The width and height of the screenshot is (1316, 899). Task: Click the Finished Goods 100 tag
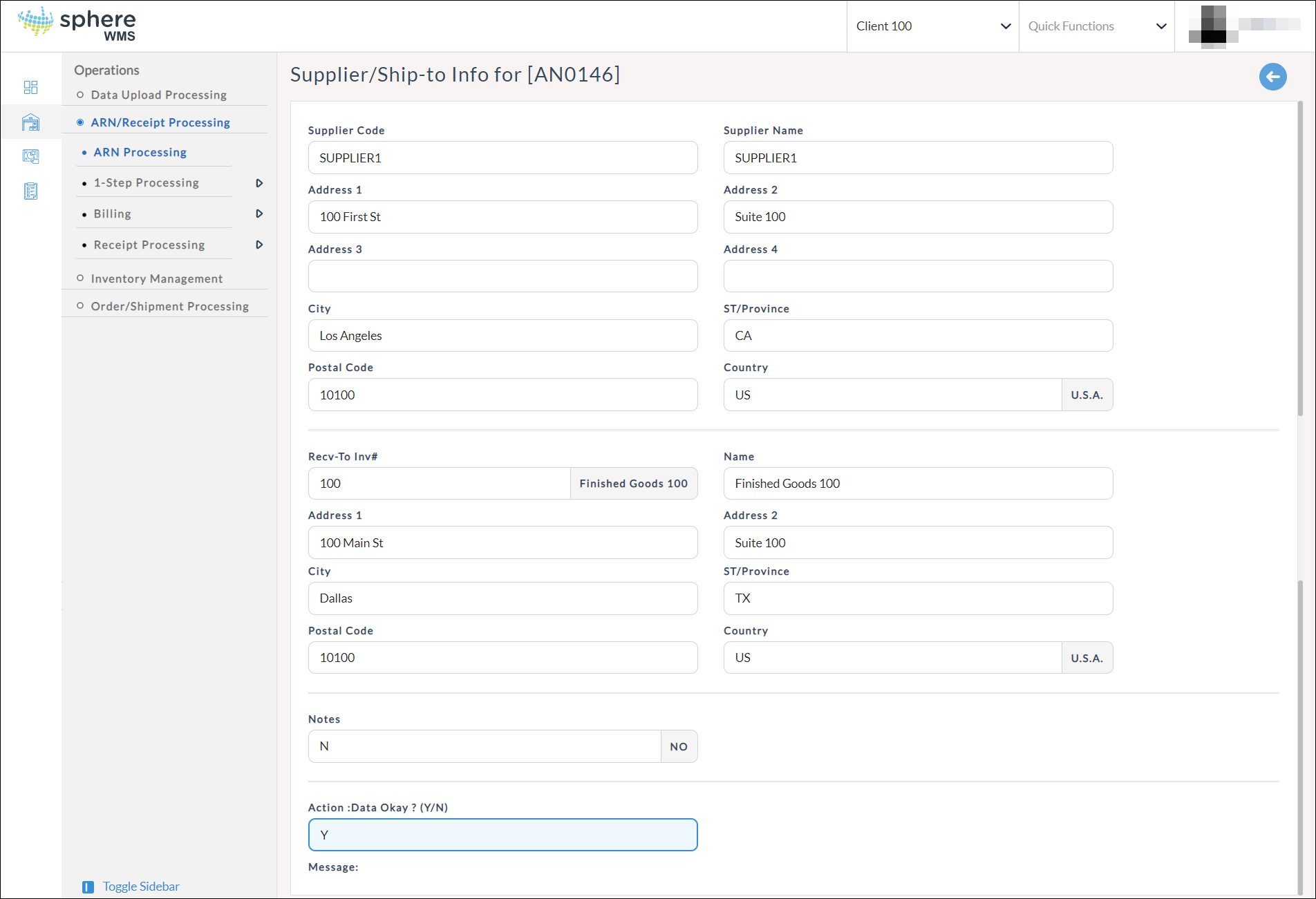(634, 484)
